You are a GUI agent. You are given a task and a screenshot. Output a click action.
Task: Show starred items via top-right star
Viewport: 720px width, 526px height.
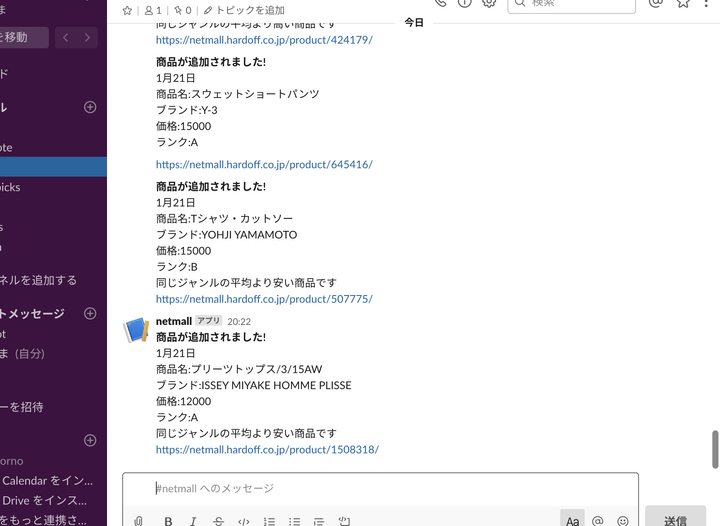[x=683, y=3]
